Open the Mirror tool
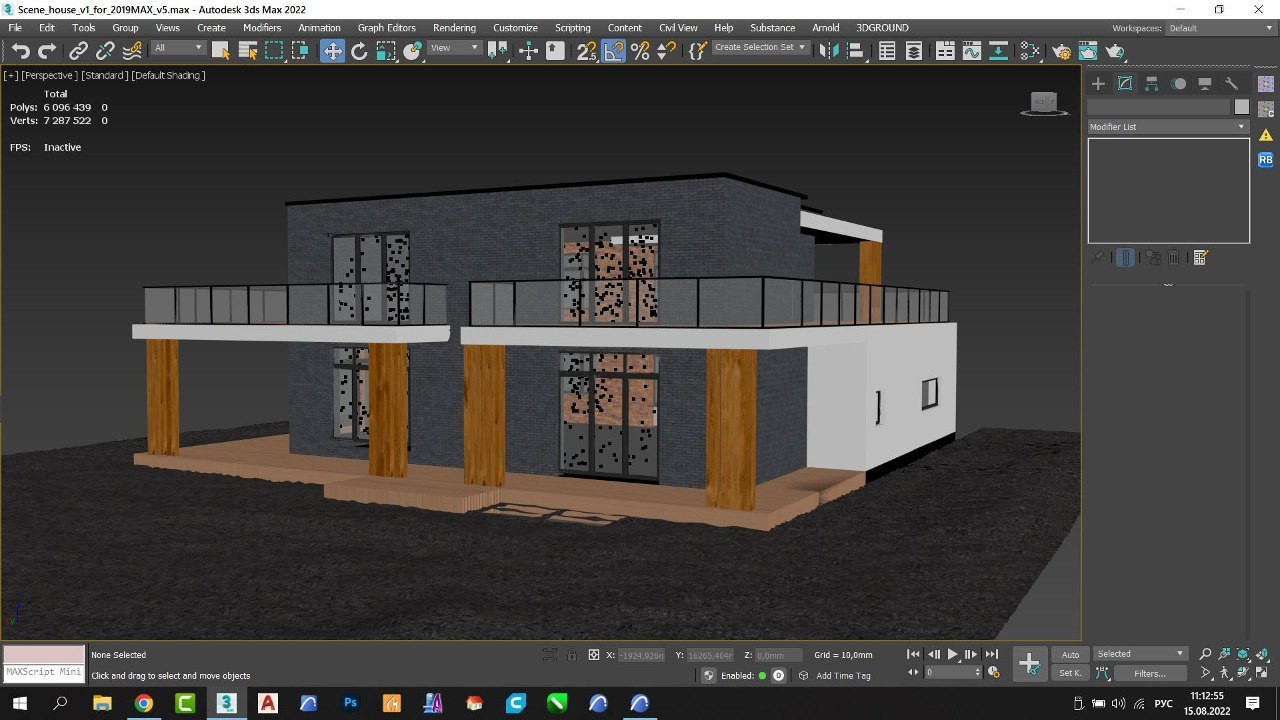The height and width of the screenshot is (720, 1280). (828, 51)
